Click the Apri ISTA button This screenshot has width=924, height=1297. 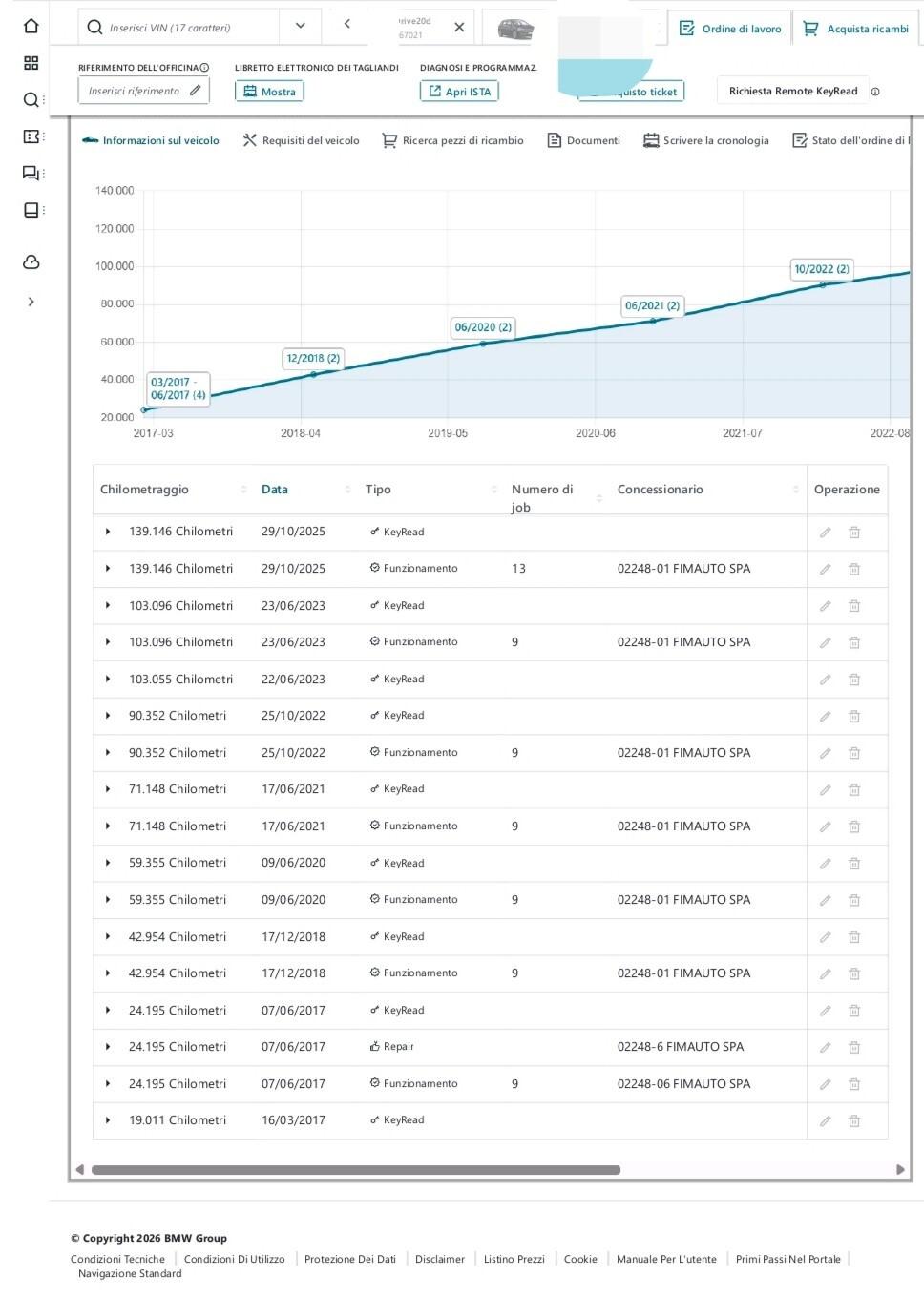pos(459,92)
